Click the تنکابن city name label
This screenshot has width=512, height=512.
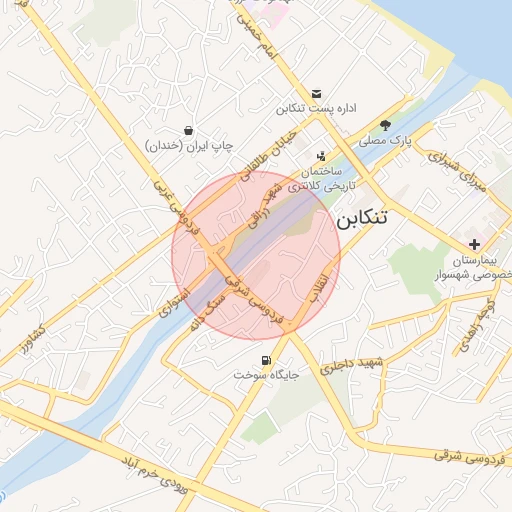click(362, 218)
